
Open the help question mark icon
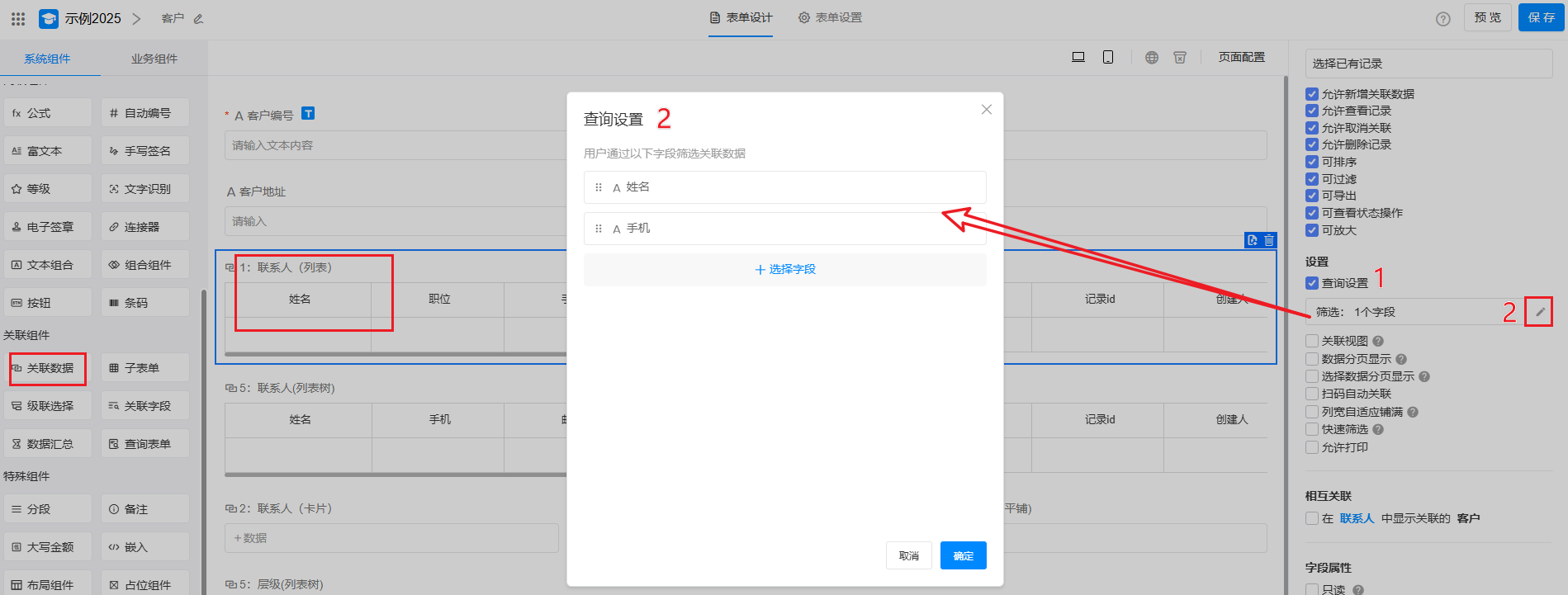pyautogui.click(x=1442, y=19)
